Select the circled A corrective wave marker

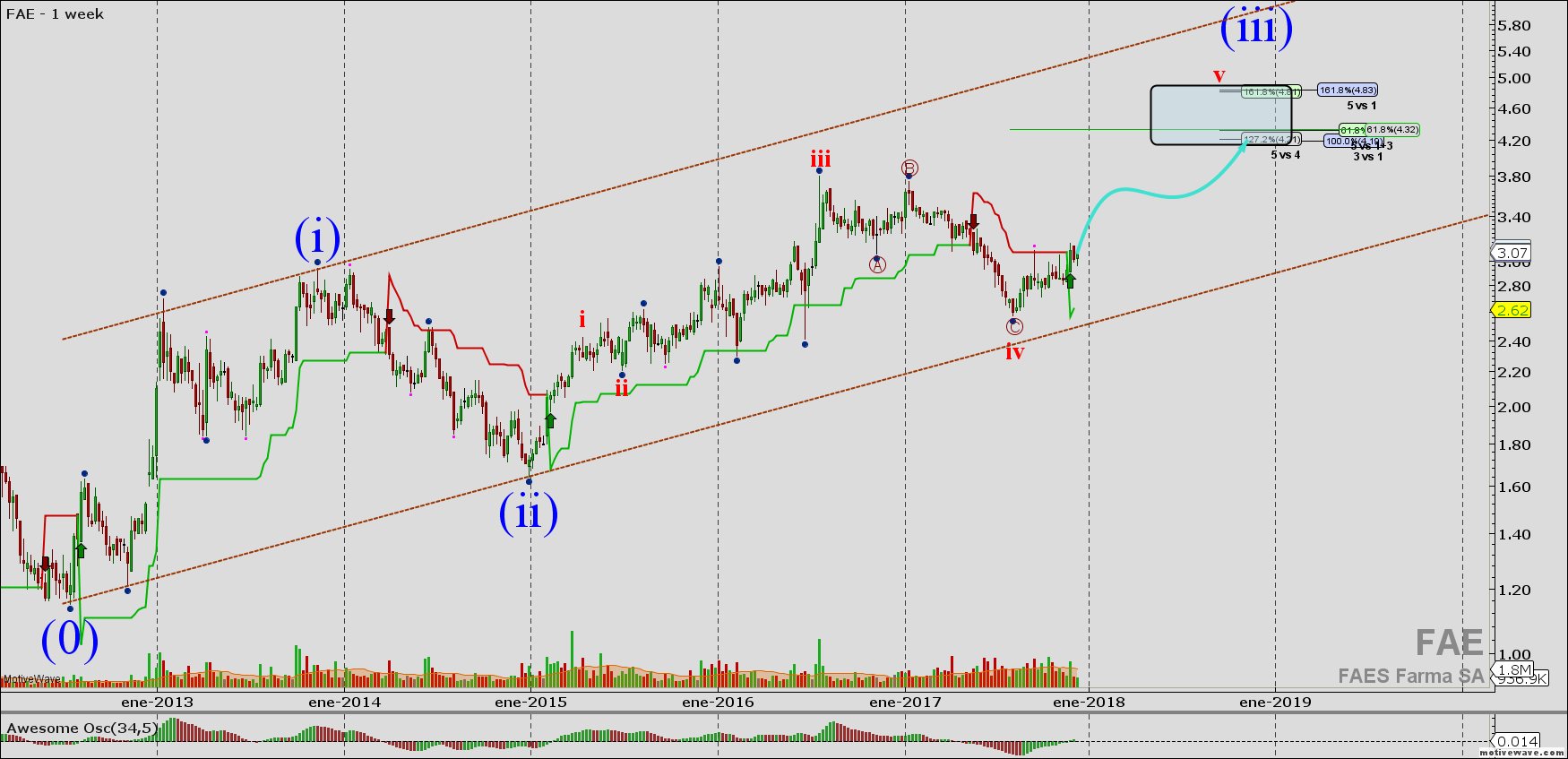[x=877, y=264]
